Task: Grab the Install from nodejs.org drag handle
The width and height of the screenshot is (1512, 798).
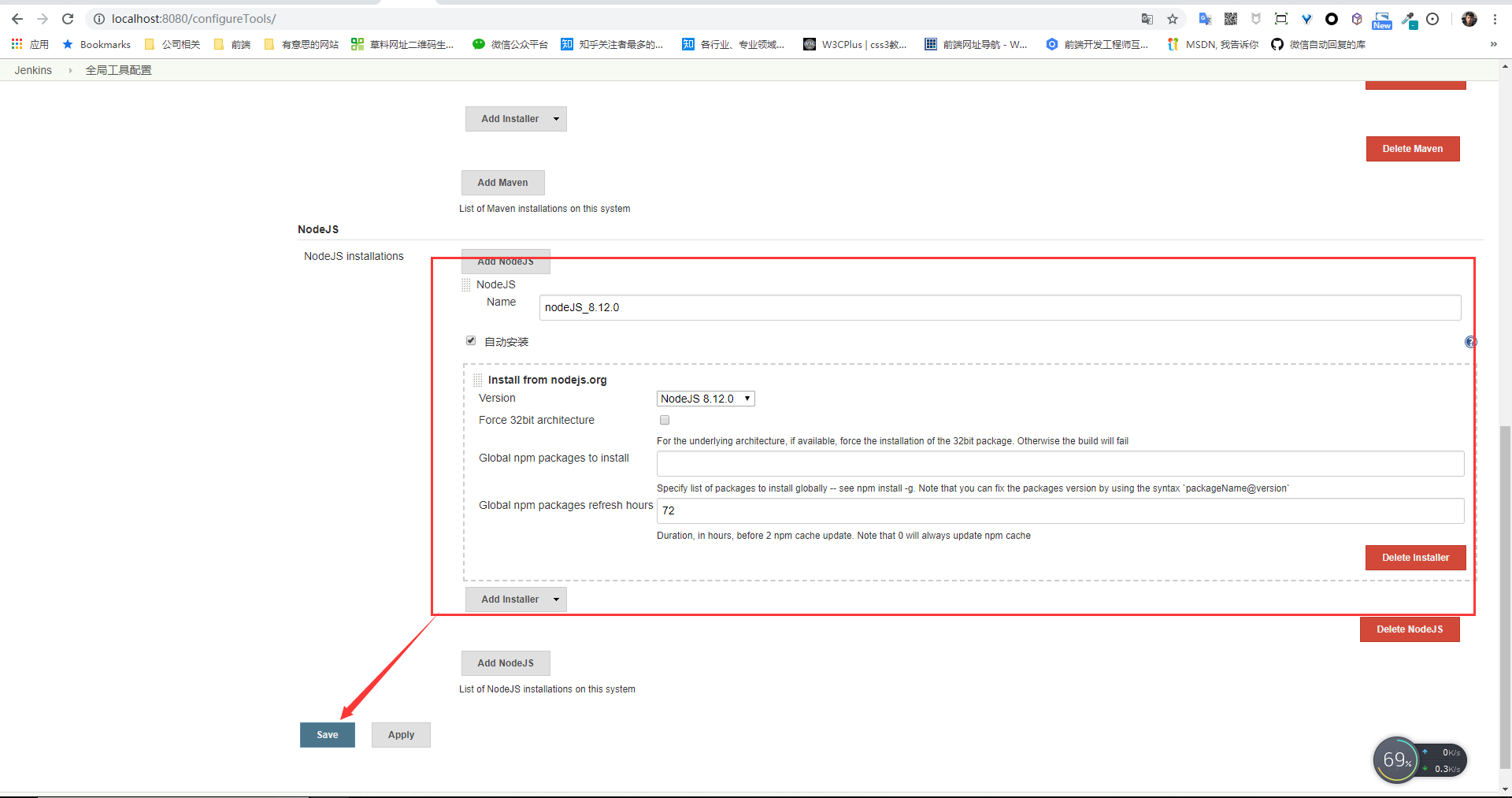Action: (478, 380)
